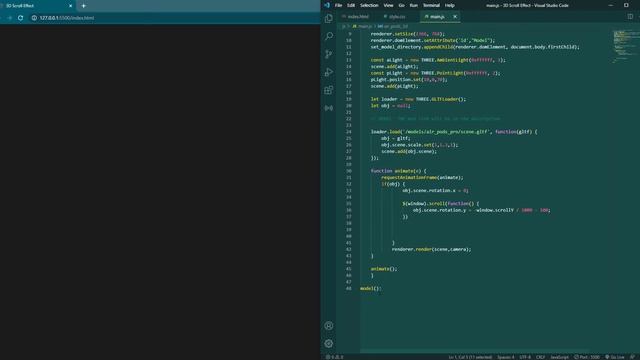The height and width of the screenshot is (360, 640).
Task: Change line endings via CRLF status item
Action: pyautogui.click(x=540, y=357)
